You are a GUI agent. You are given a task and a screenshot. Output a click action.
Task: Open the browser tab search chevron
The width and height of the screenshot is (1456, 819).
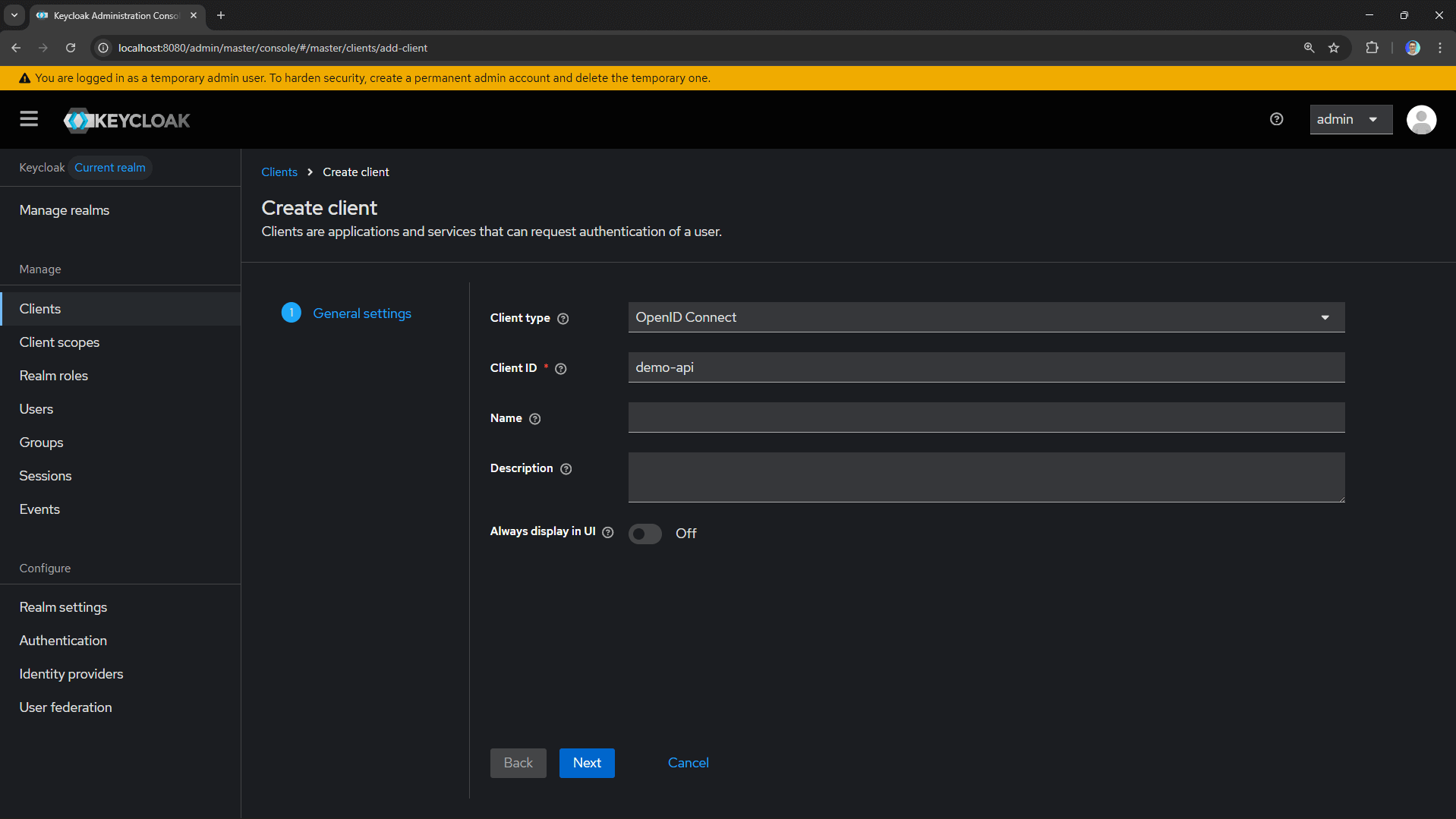(14, 15)
